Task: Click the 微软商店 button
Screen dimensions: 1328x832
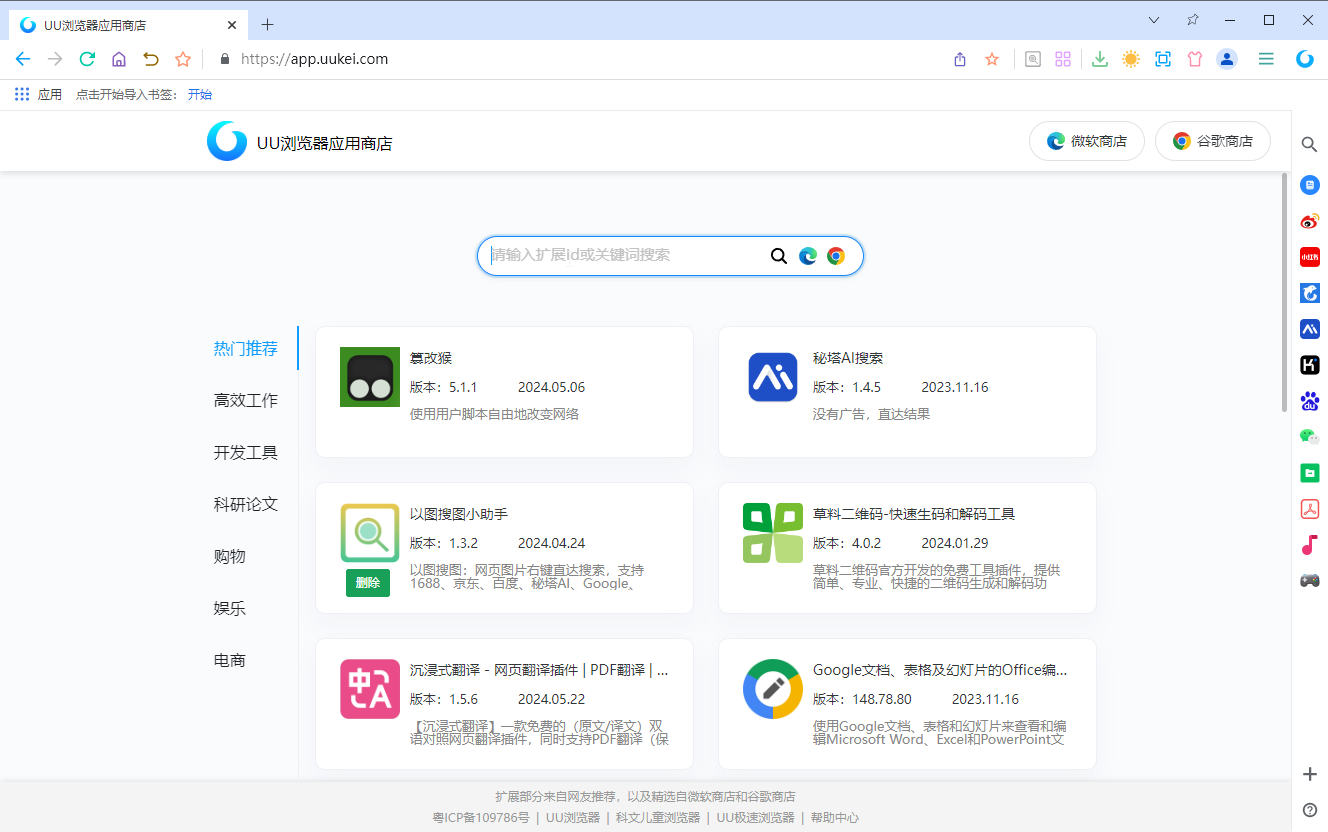Action: pyautogui.click(x=1086, y=141)
